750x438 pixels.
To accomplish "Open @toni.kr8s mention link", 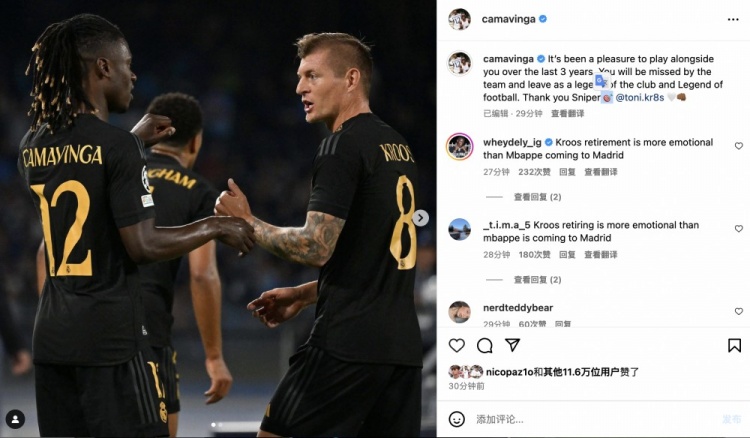I will click(640, 98).
